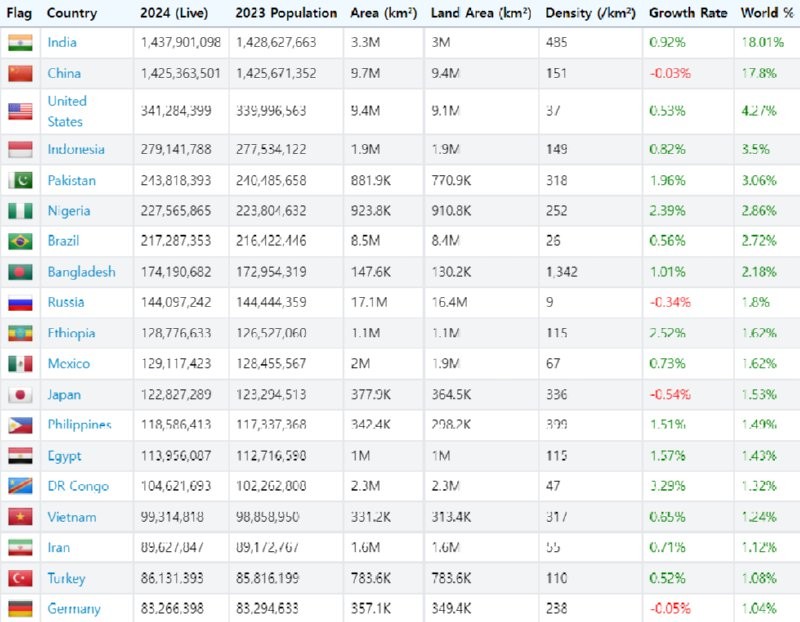Click the Growth Rate column header
The image size is (800, 622).
[x=688, y=13]
